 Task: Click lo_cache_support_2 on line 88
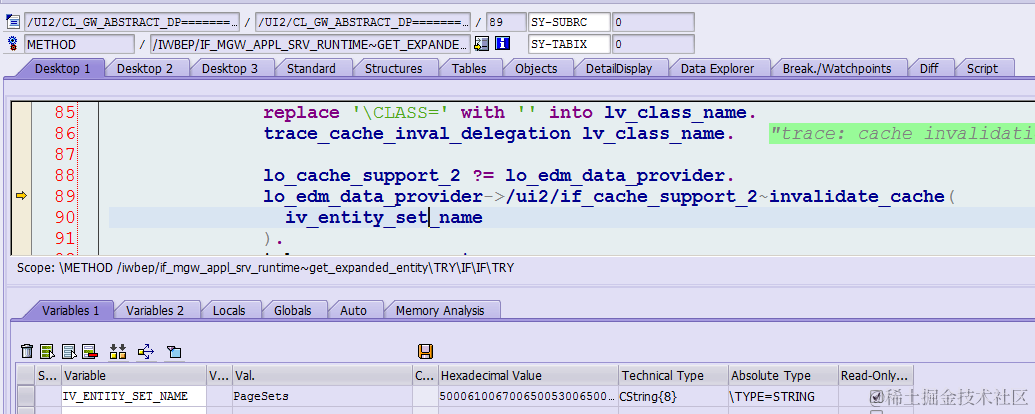click(362, 175)
